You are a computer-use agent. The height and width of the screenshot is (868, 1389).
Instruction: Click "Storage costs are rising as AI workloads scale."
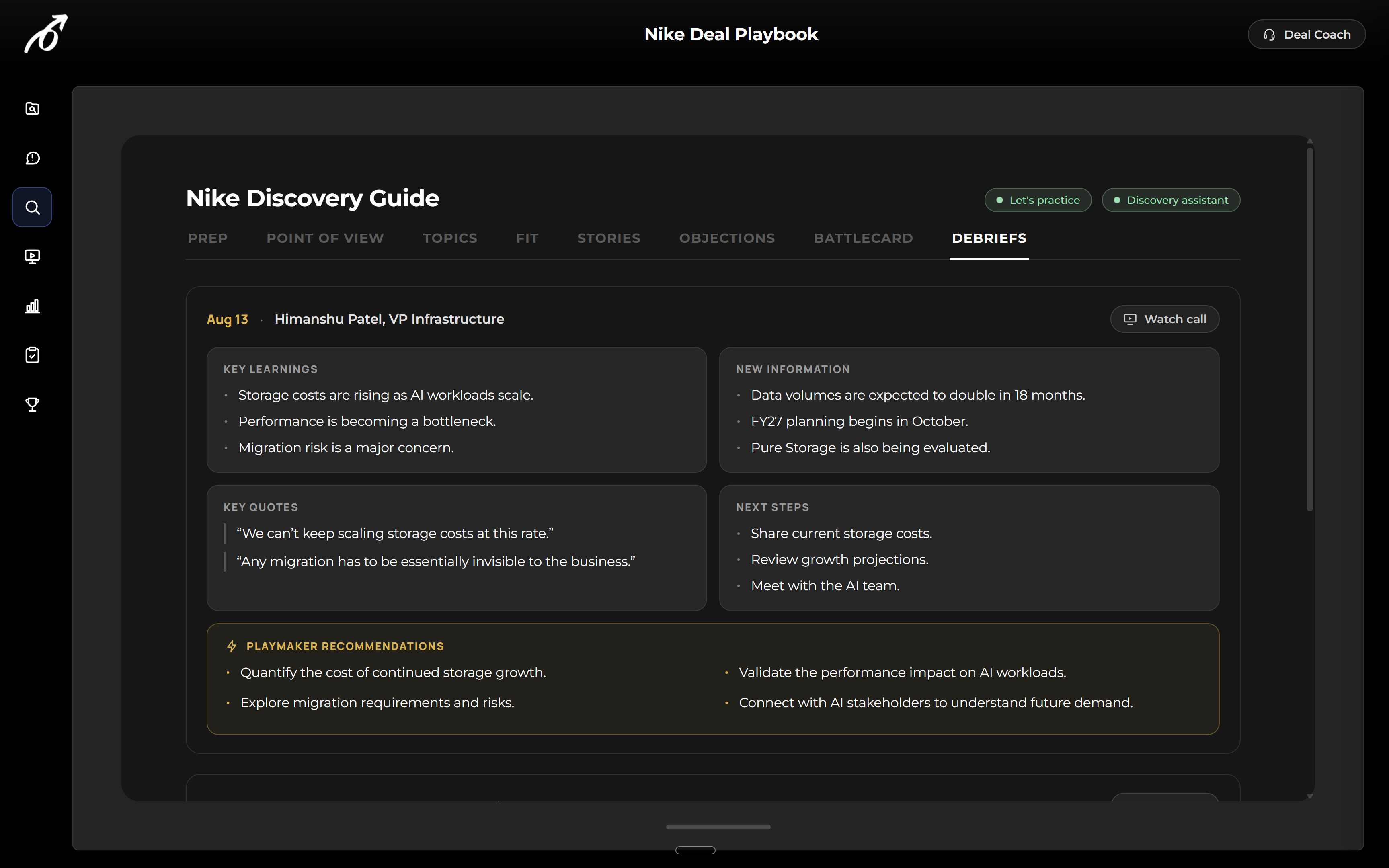(x=386, y=395)
